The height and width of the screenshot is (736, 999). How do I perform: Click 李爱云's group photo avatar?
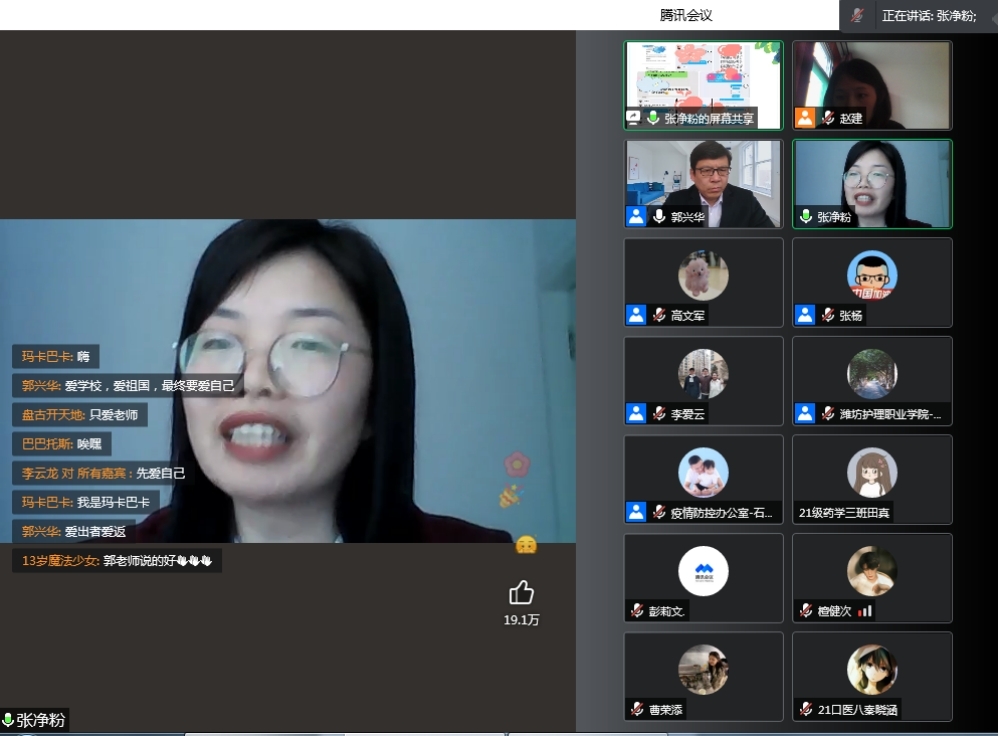click(x=703, y=374)
